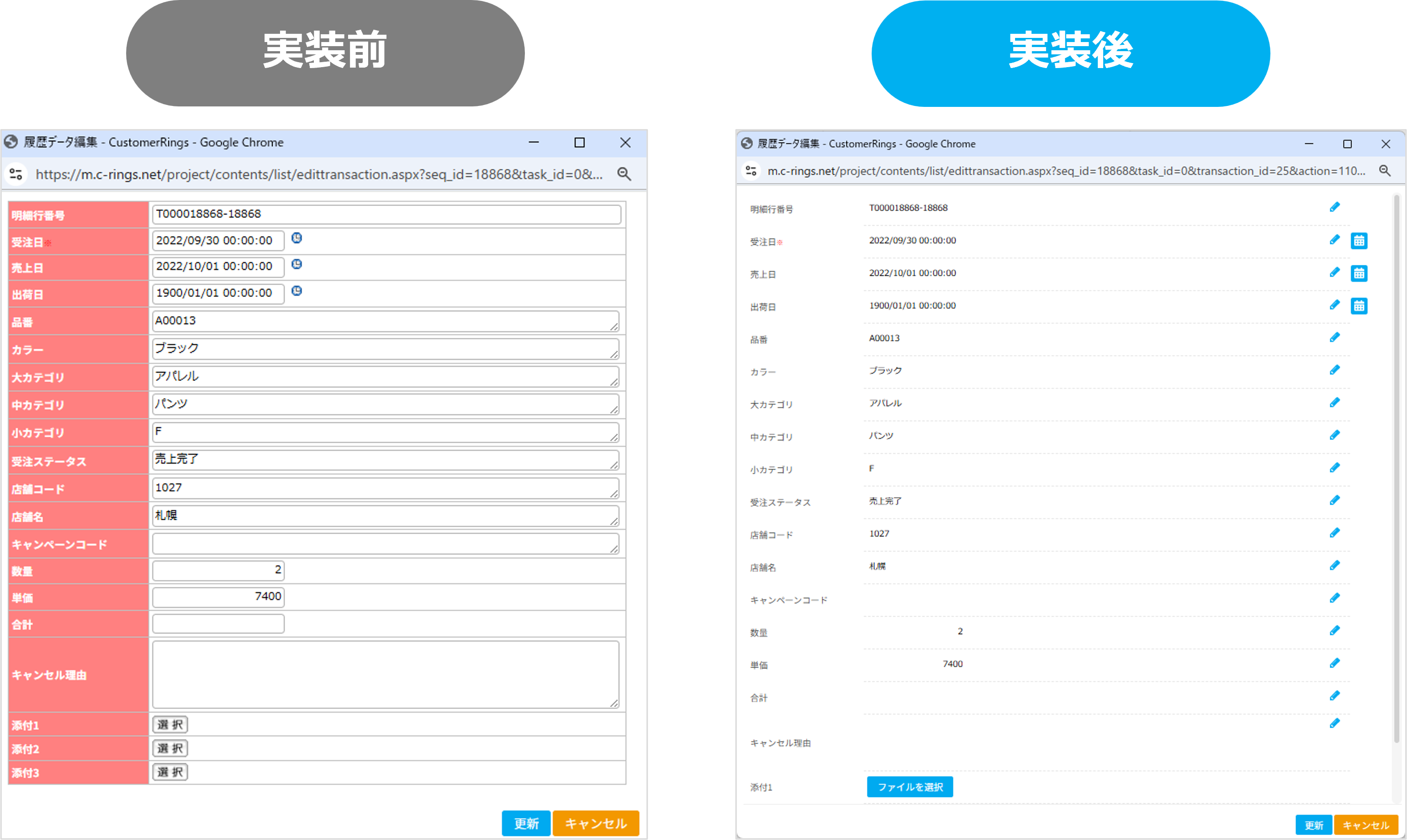Open calendar picker for 売上日 in right window

coord(1358,274)
